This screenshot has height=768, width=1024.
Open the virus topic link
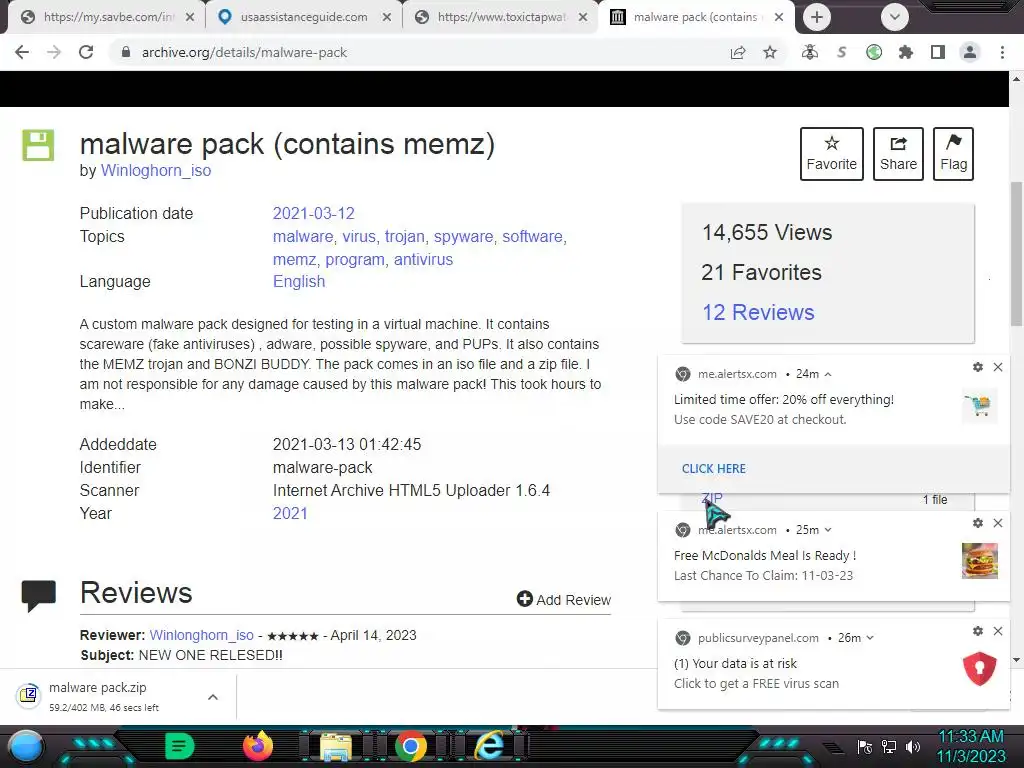tap(359, 236)
